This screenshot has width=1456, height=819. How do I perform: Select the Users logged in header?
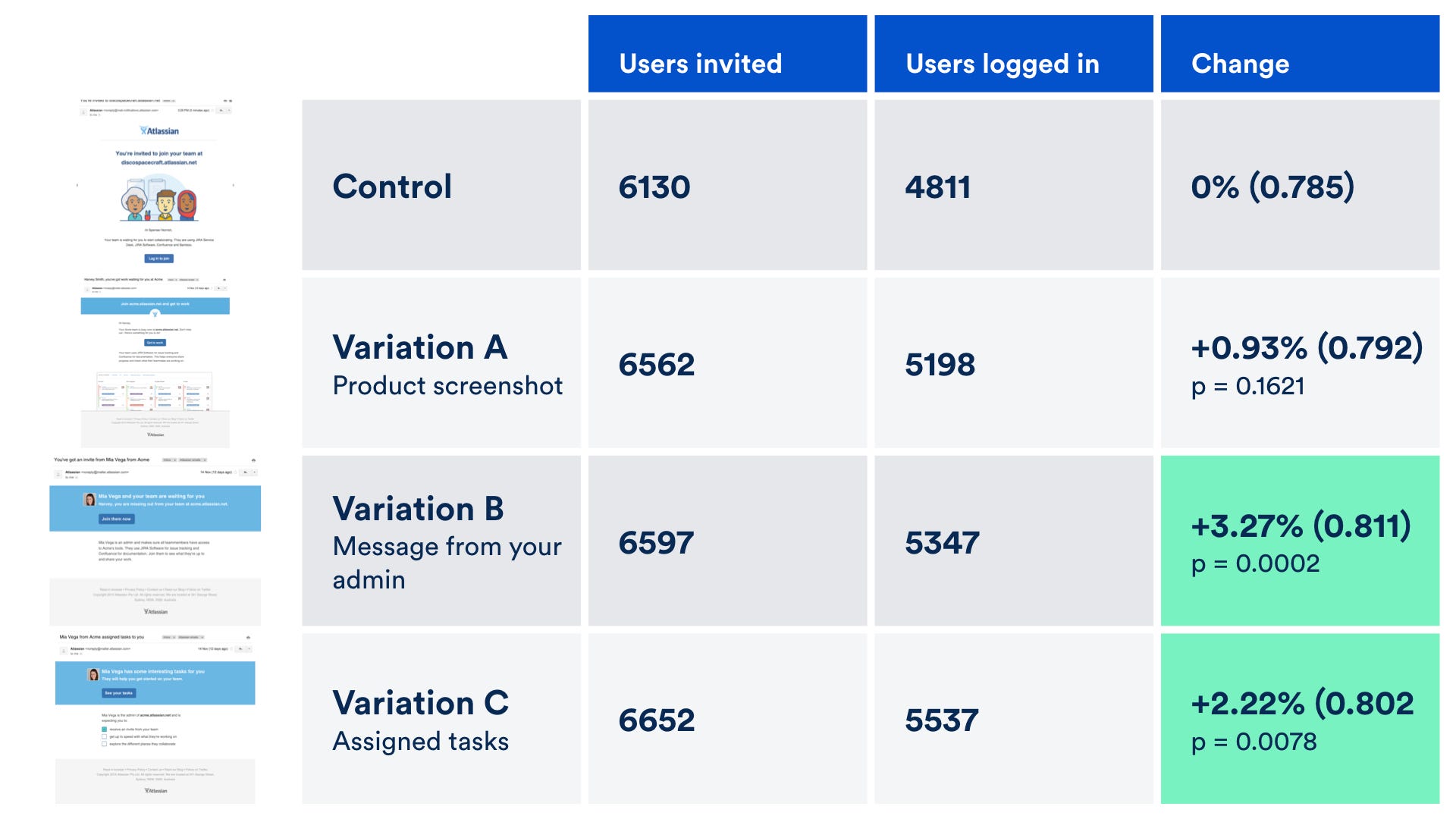[1014, 54]
